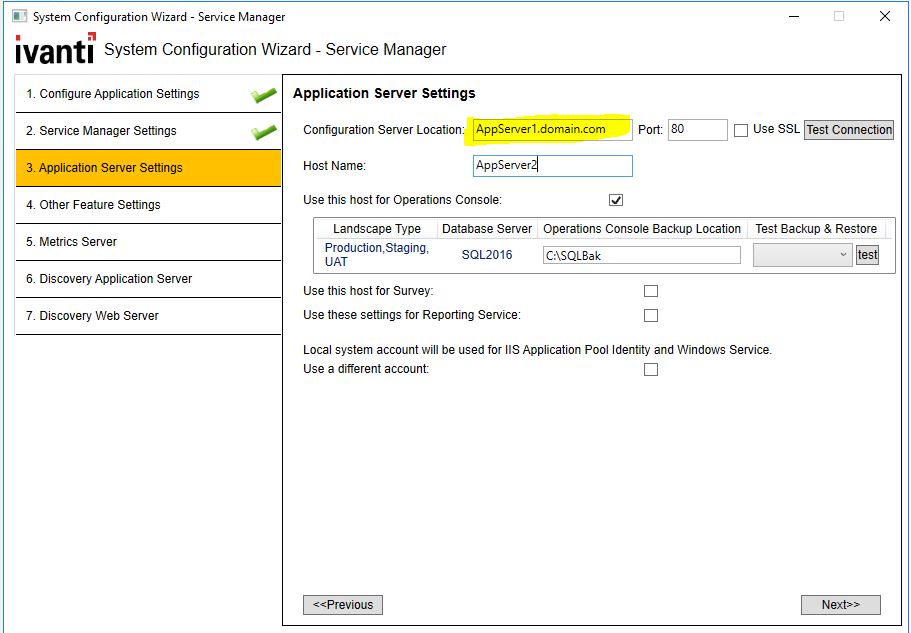Screen dimensions: 911x633
Task: Click the <<Previous button
Action: point(343,605)
